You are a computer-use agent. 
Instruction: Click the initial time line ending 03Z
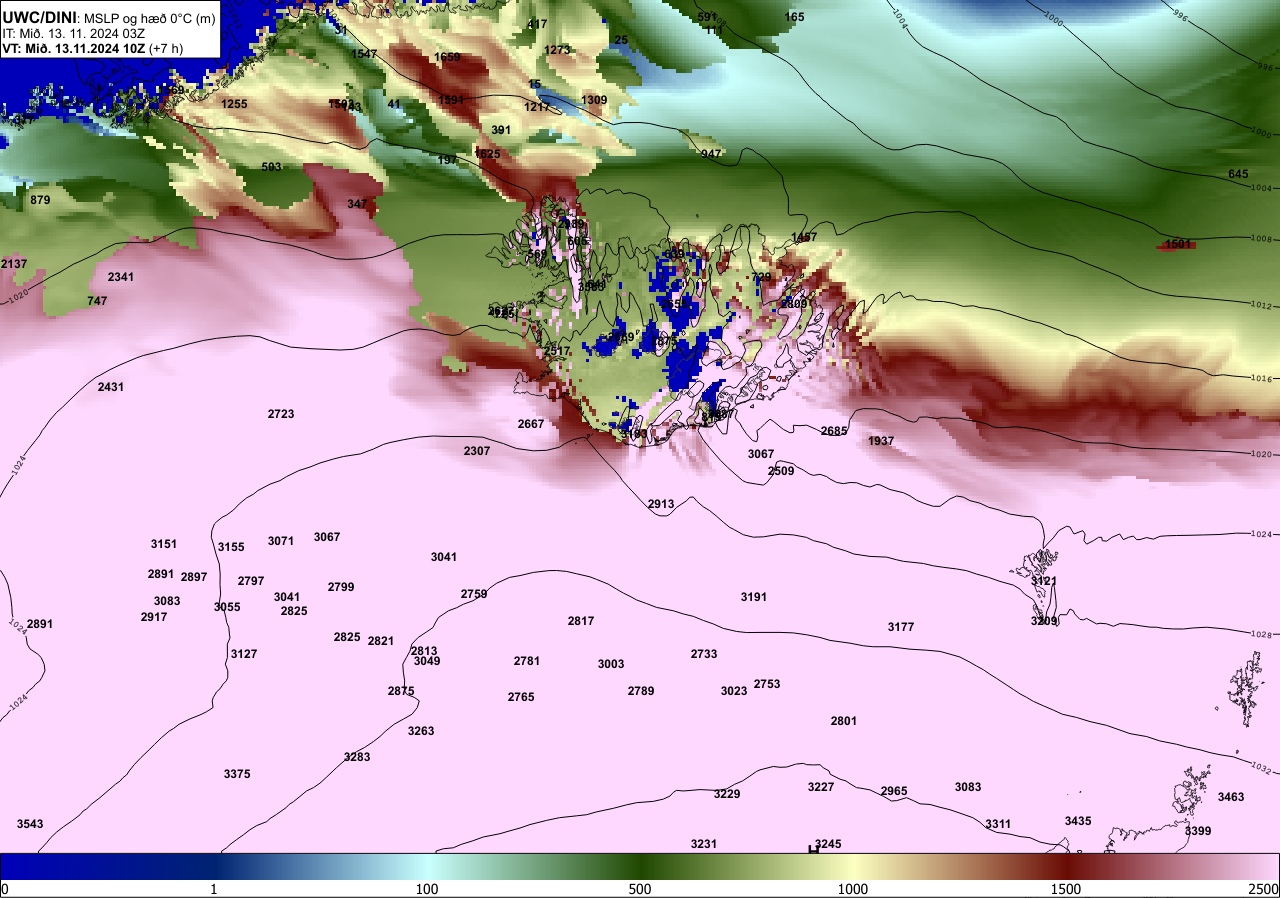pos(75,32)
